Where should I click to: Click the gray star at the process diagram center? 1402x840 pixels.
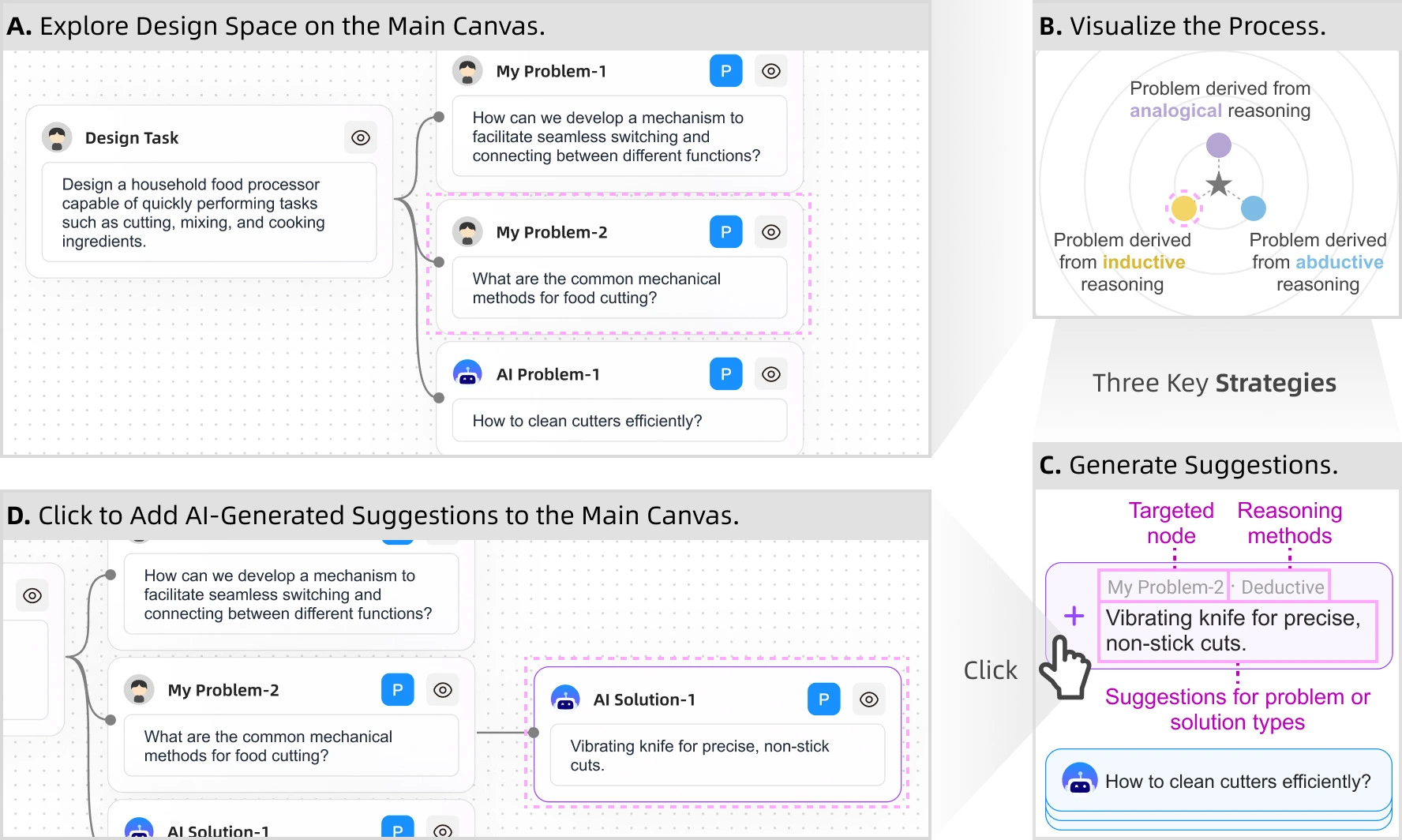click(1219, 184)
